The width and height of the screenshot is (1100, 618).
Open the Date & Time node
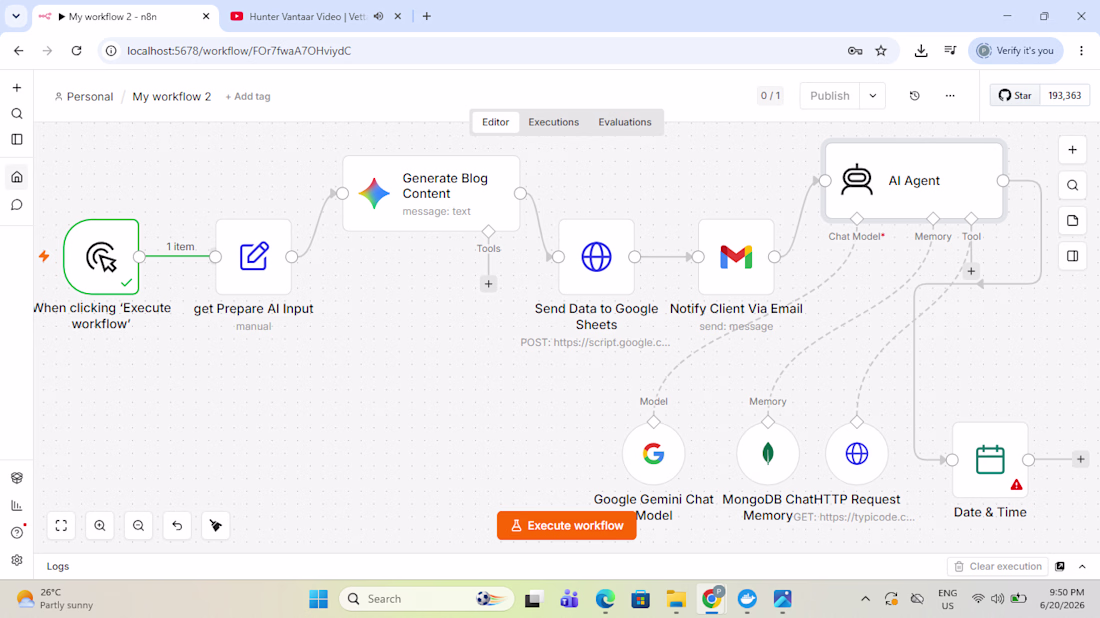pos(990,460)
